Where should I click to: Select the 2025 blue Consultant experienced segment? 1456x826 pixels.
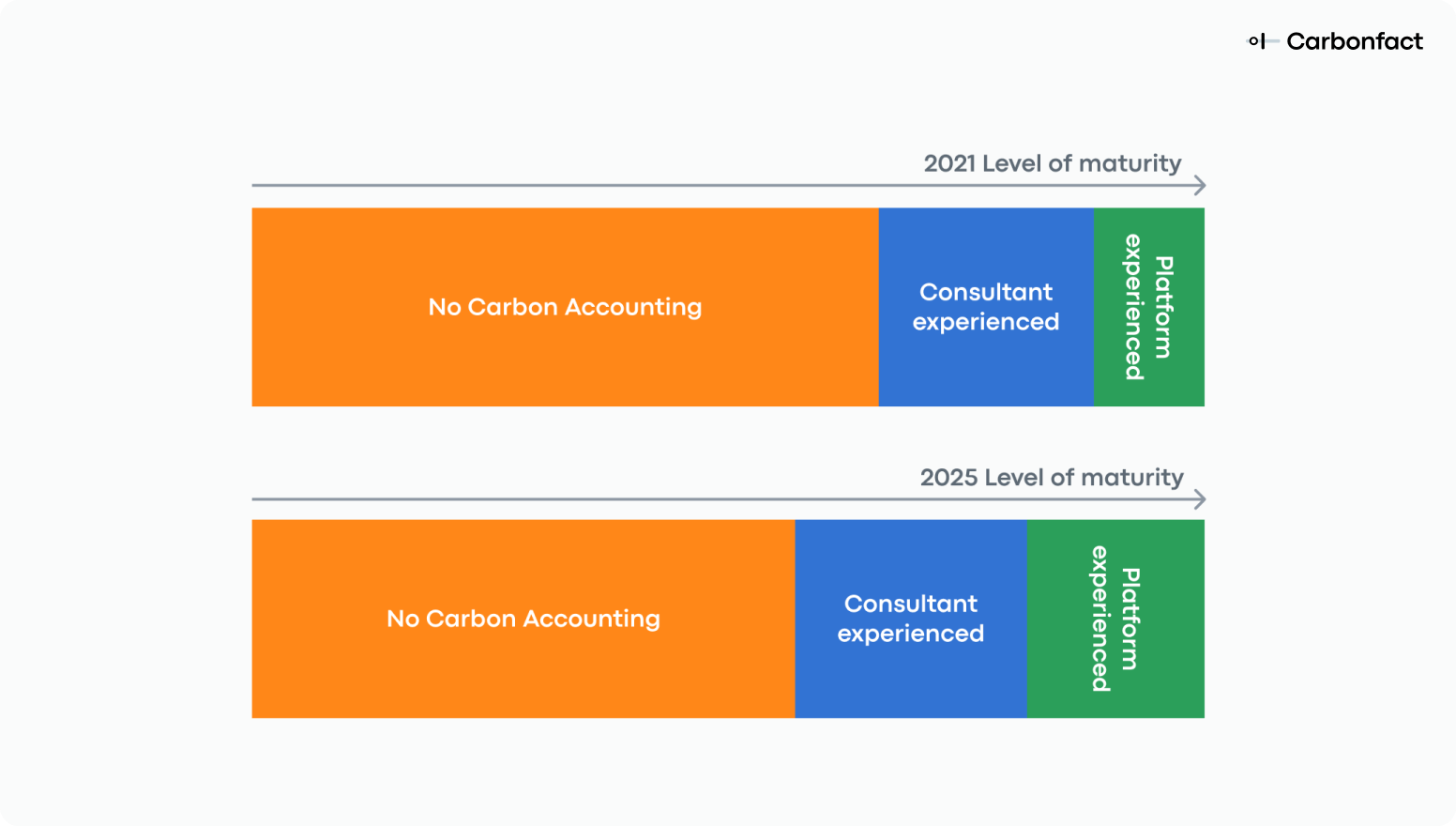click(911, 619)
